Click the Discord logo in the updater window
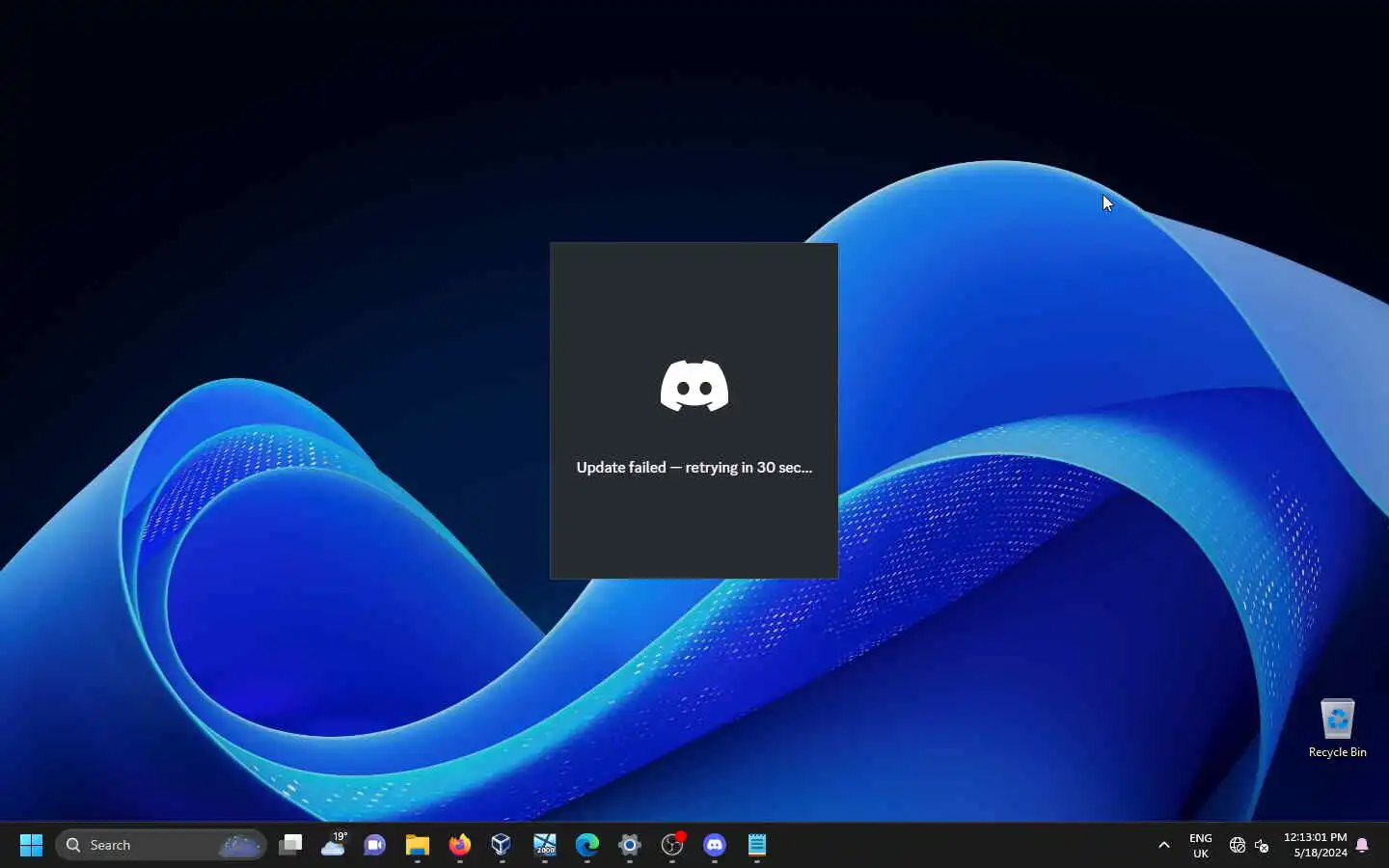1389x868 pixels. tap(694, 386)
